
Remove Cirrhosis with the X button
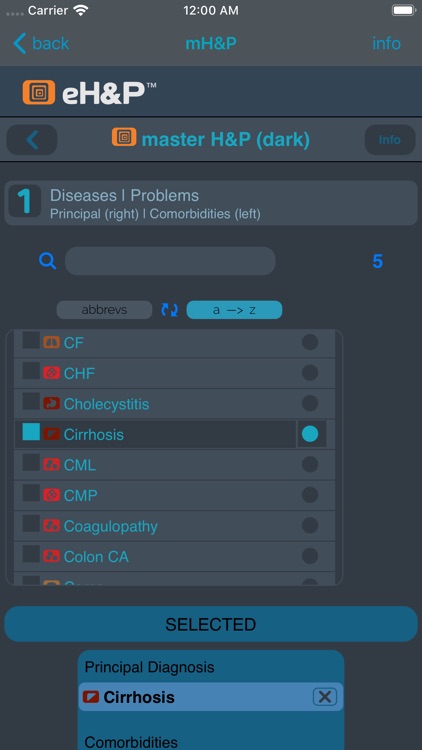point(325,697)
